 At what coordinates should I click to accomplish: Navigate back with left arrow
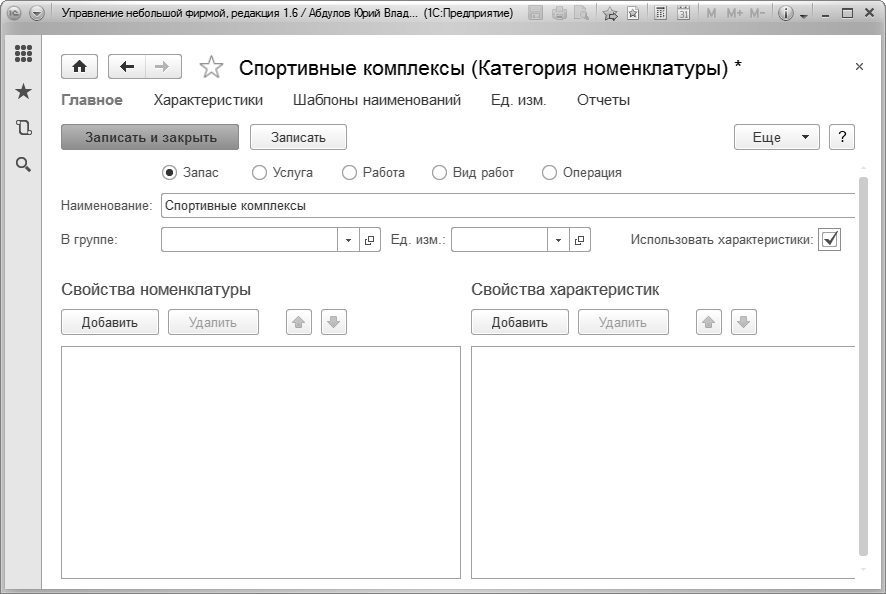click(x=127, y=67)
